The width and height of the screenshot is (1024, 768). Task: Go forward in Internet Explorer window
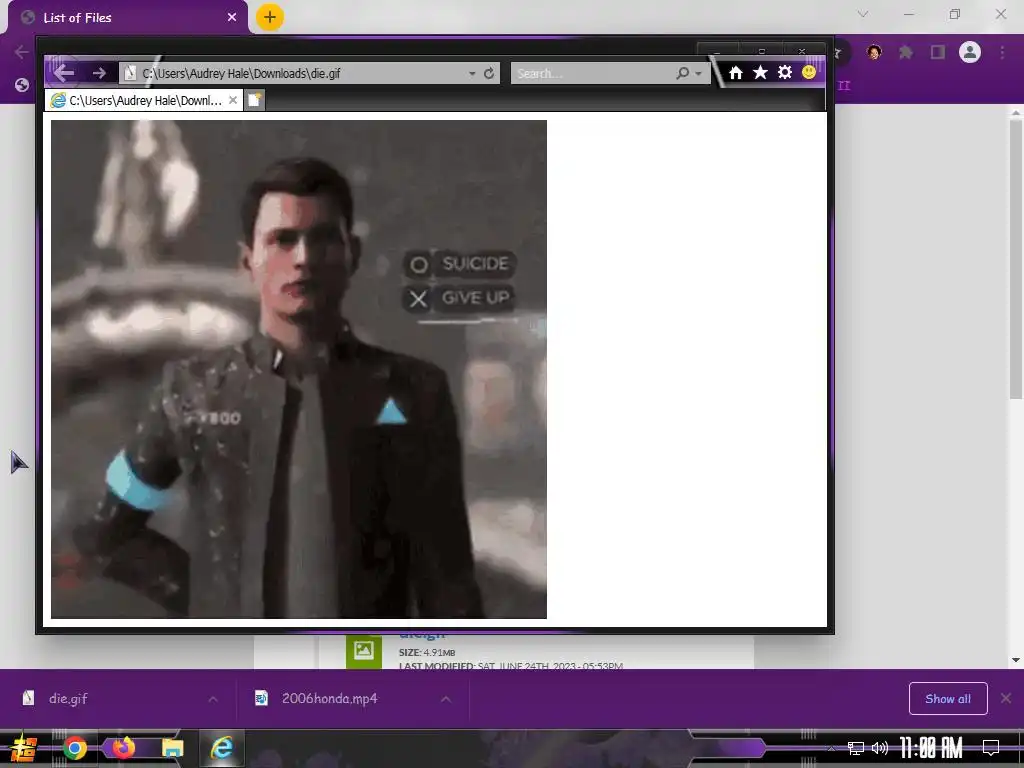(99, 73)
